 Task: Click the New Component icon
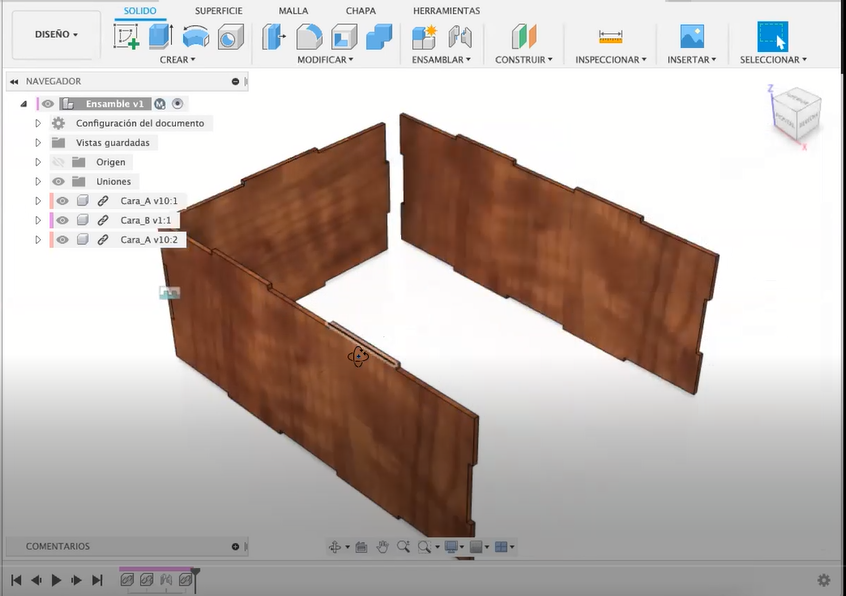click(x=425, y=37)
